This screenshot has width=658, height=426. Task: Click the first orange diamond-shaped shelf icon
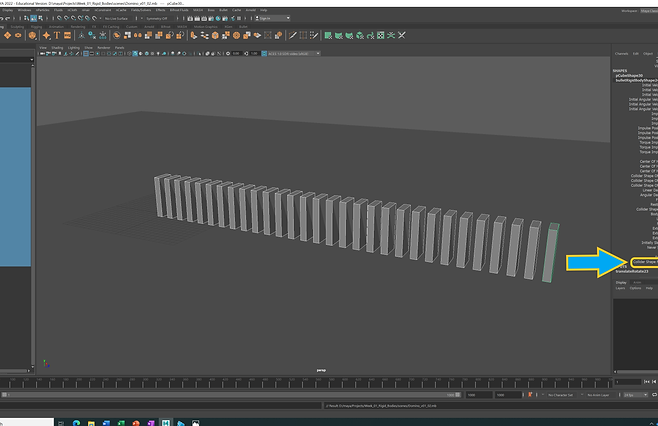(7, 36)
